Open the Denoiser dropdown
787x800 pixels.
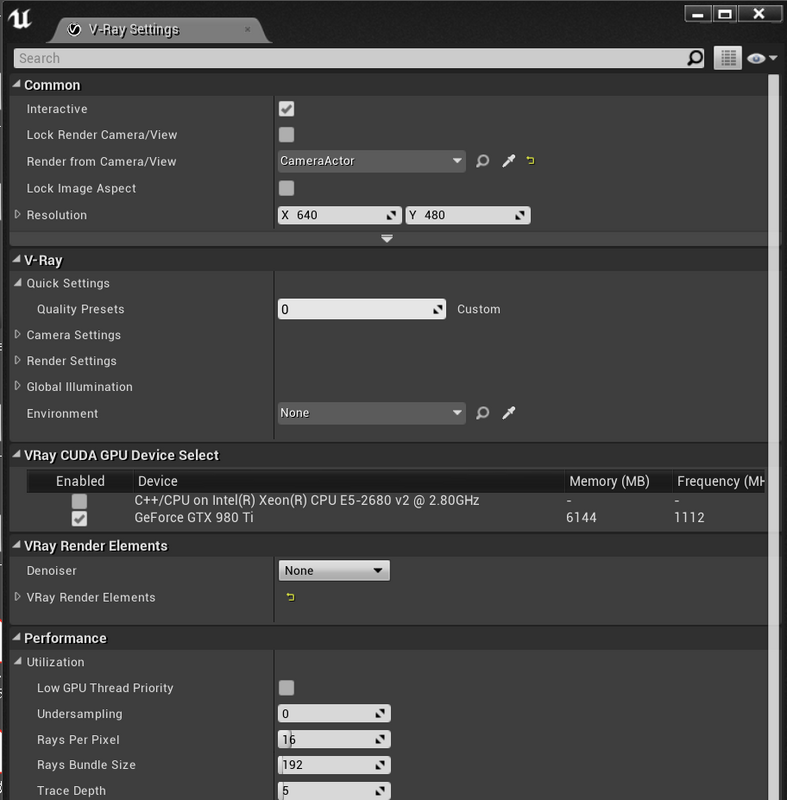(x=334, y=570)
